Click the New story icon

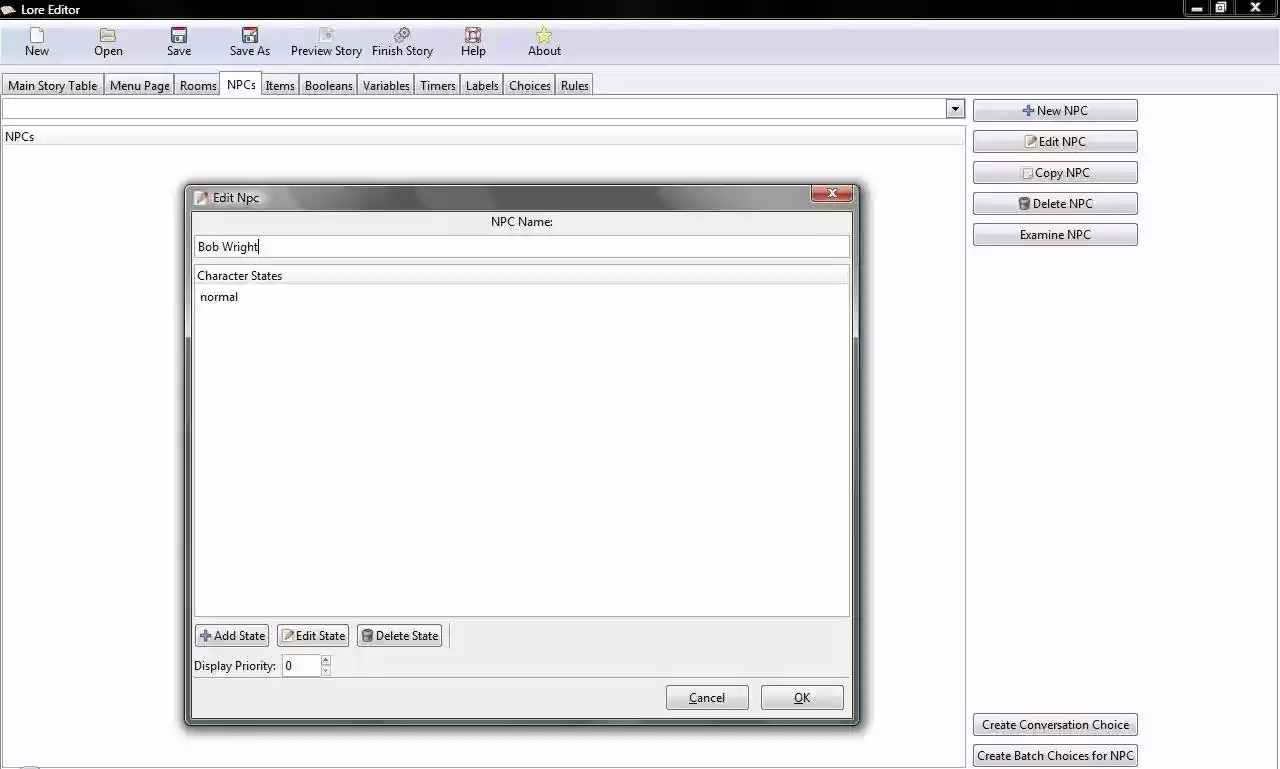[36, 34]
